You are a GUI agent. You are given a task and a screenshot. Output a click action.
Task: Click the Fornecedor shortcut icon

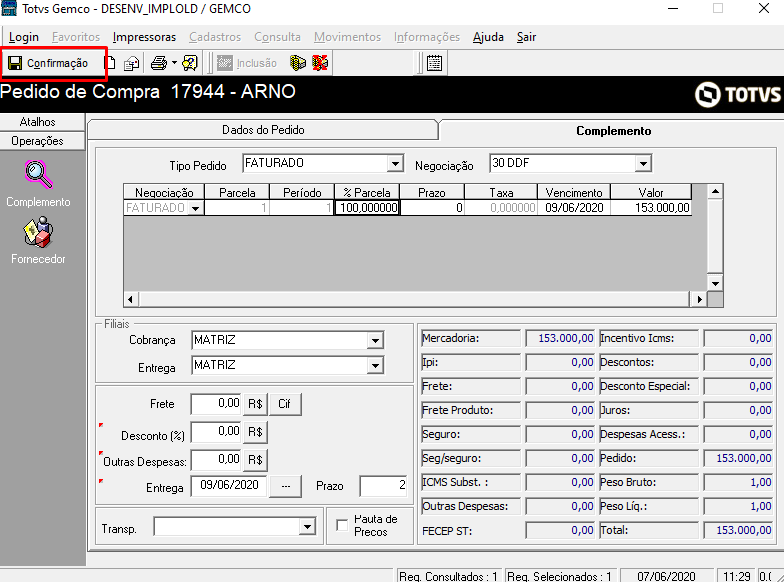click(38, 232)
